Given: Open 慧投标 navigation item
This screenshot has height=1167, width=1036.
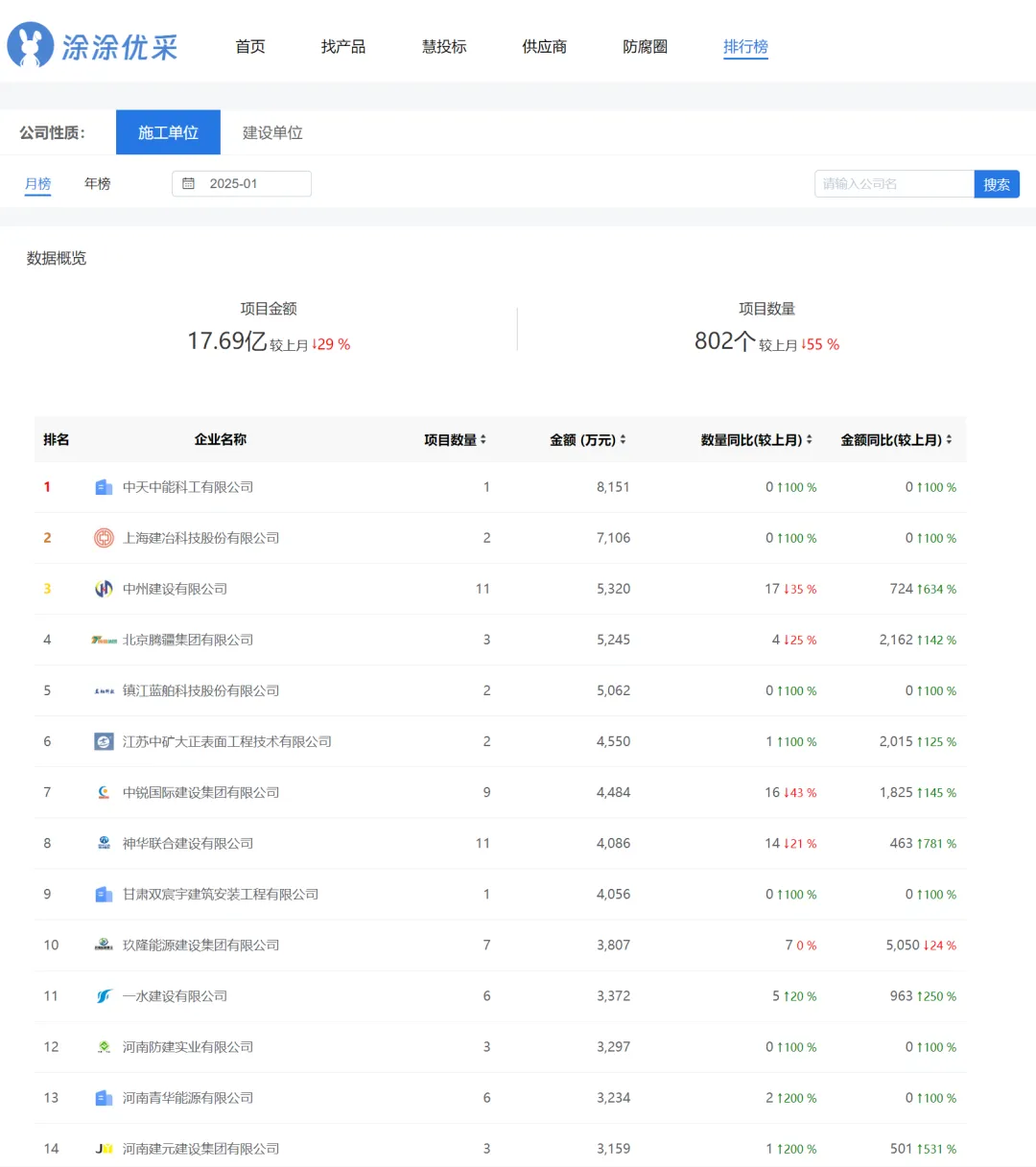Looking at the screenshot, I should (x=444, y=46).
